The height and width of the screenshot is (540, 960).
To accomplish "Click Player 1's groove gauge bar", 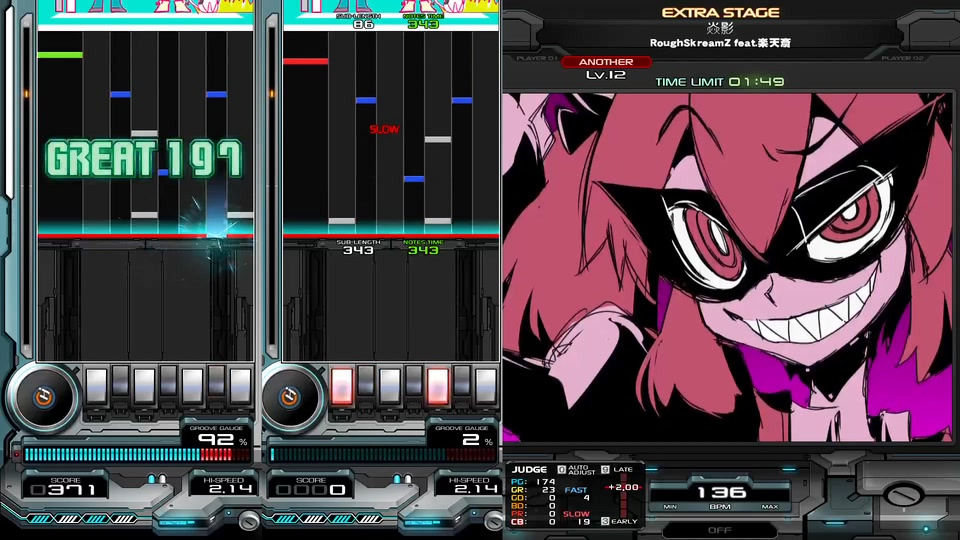I will click(137, 454).
